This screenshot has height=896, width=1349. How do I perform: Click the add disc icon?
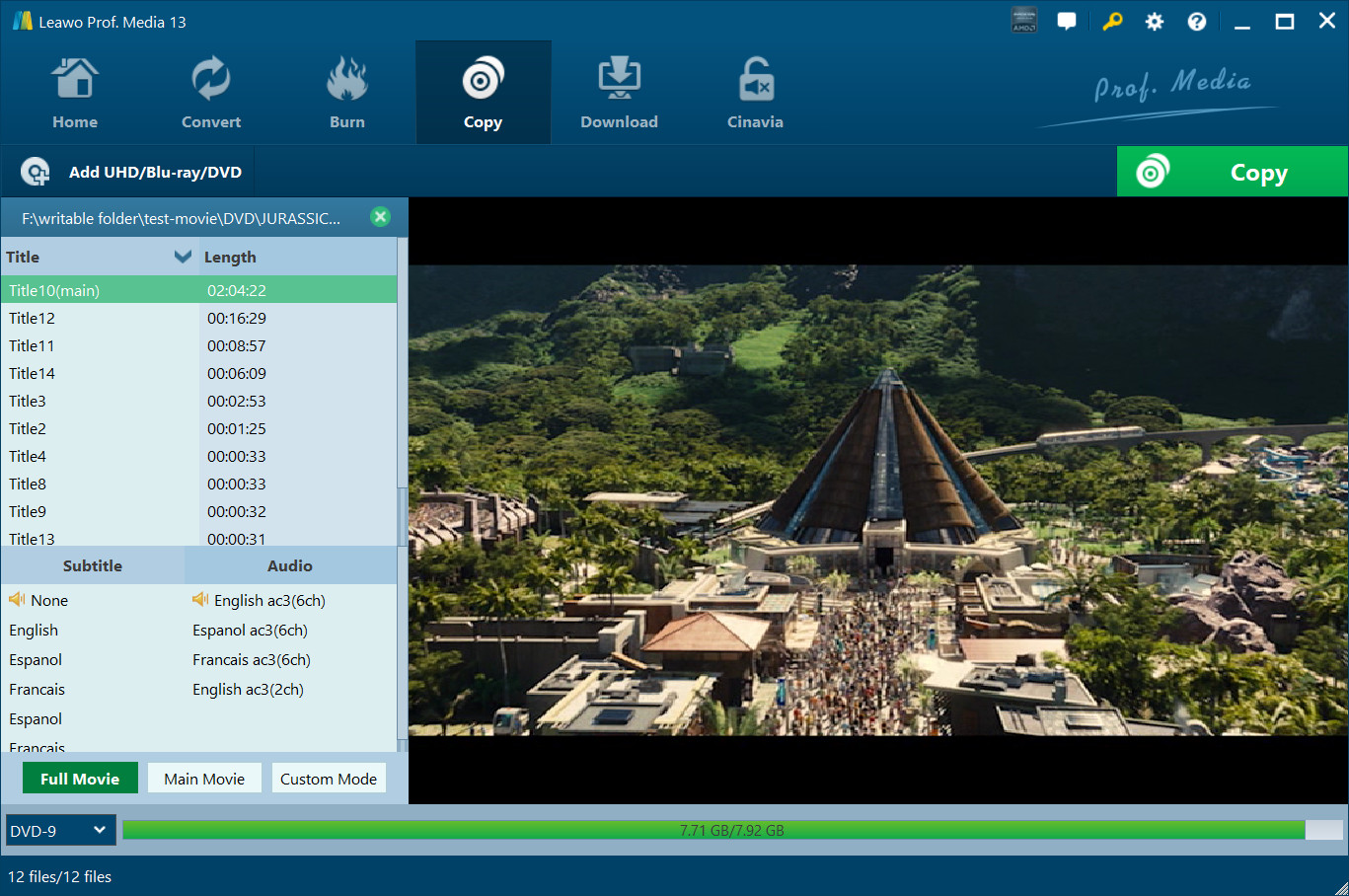(x=36, y=172)
